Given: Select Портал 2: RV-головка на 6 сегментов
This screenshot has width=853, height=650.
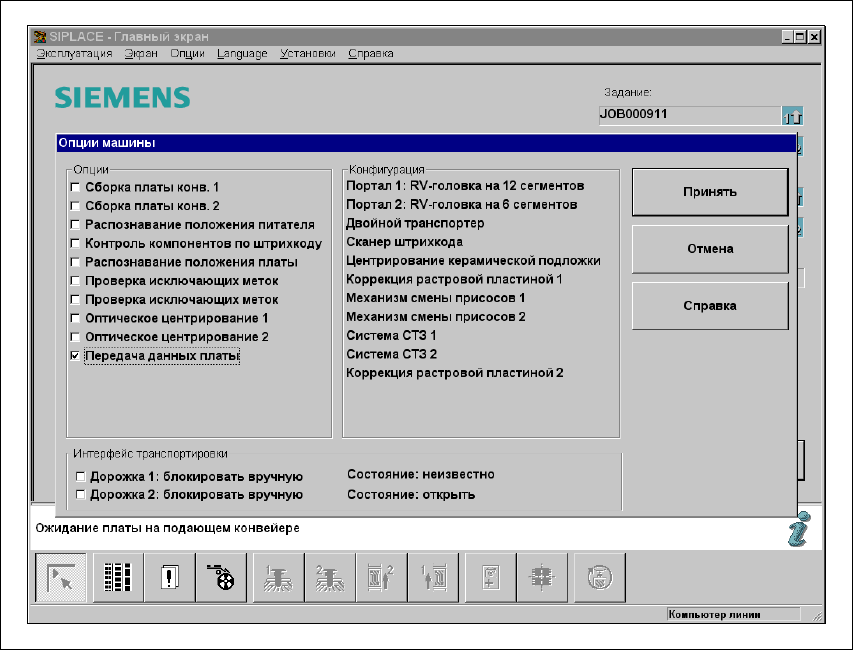Looking at the screenshot, I should point(462,205).
